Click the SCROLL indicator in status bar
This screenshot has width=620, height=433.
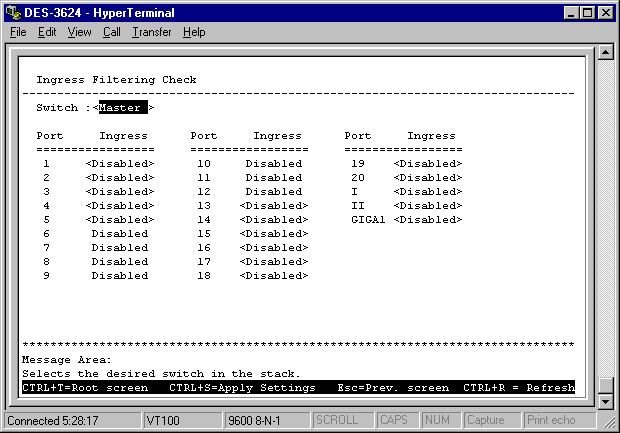pos(336,420)
